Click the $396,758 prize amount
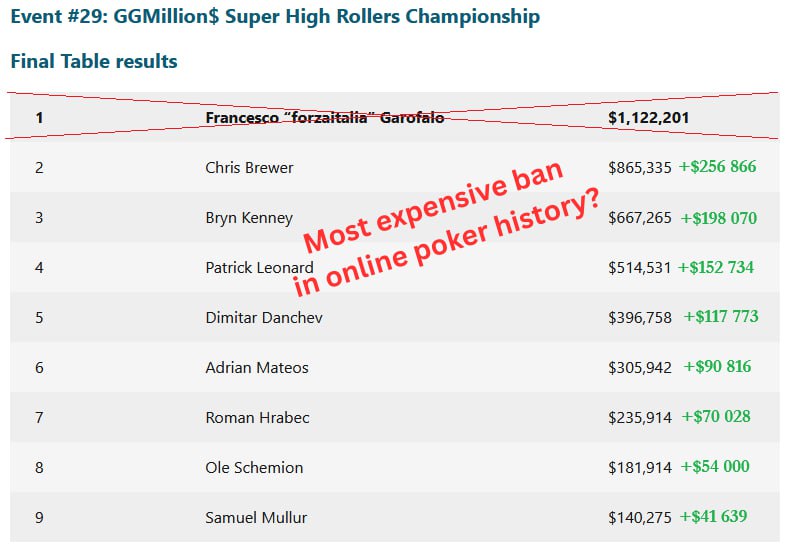The width and height of the screenshot is (786, 545). tap(640, 318)
